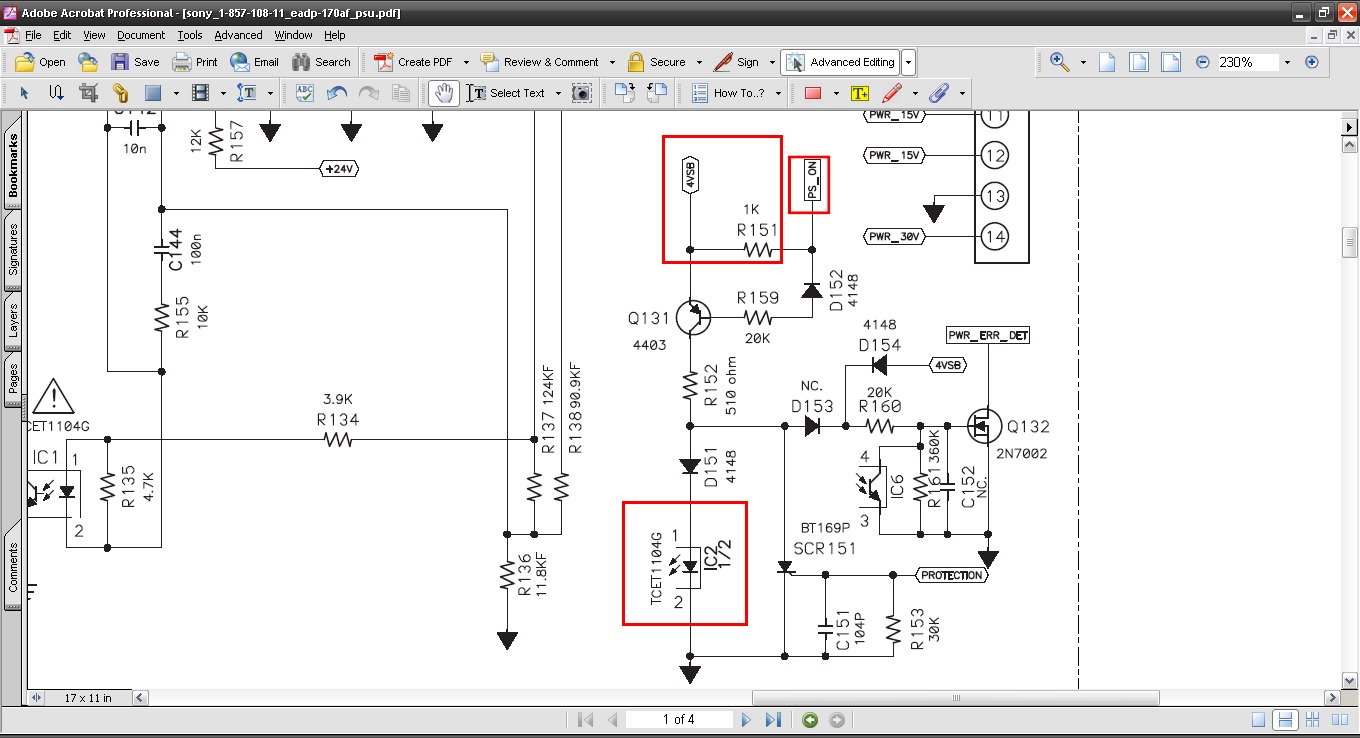Click the Search button
The height and width of the screenshot is (738, 1360).
[x=321, y=62]
